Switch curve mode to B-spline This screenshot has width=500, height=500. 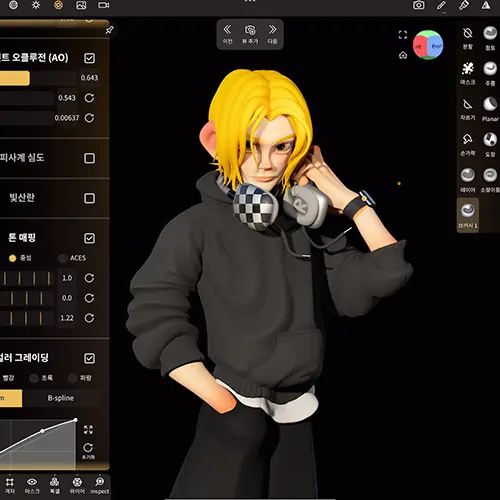coord(61,398)
